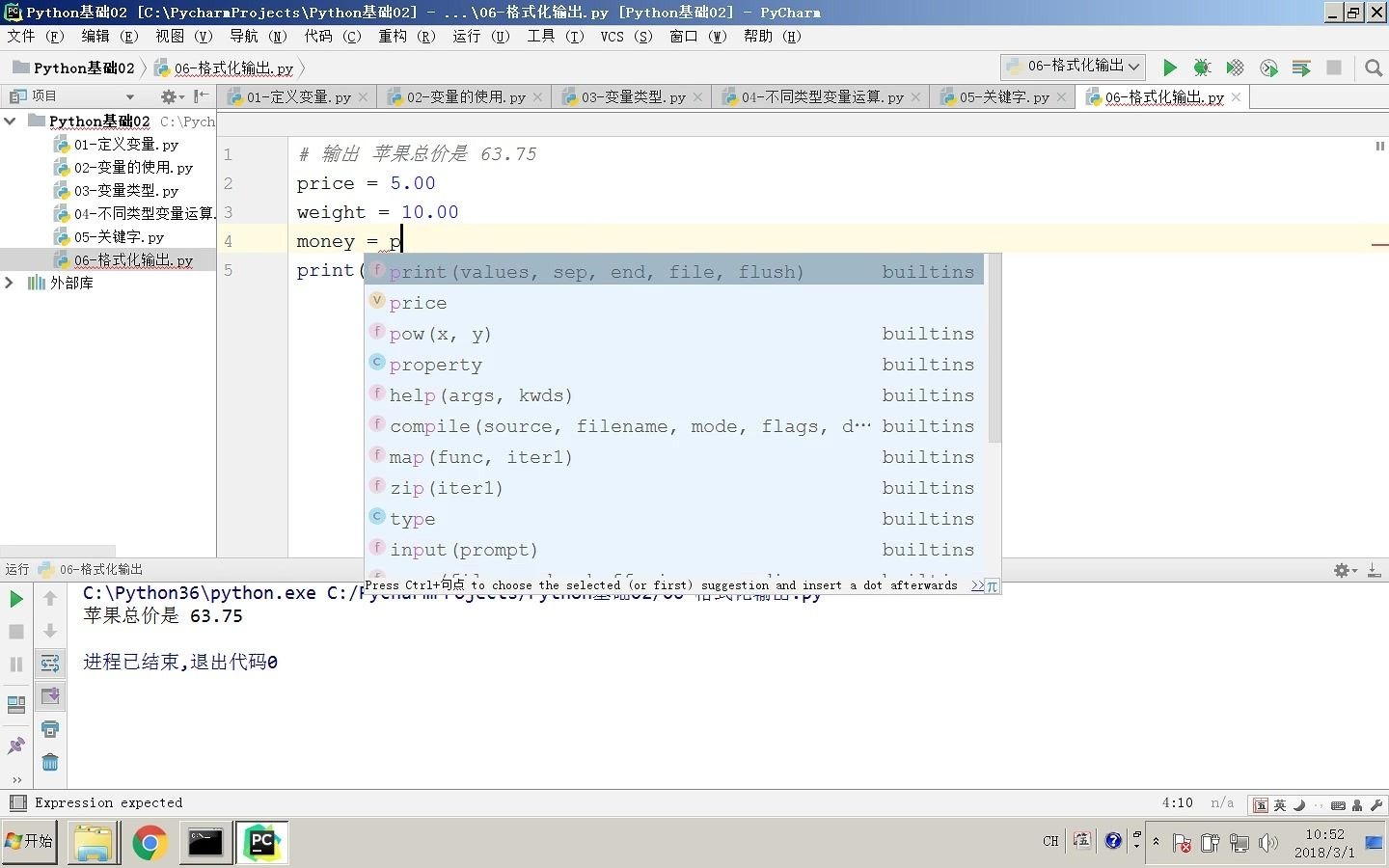Click the profile/concurrency run icon

1268,68
